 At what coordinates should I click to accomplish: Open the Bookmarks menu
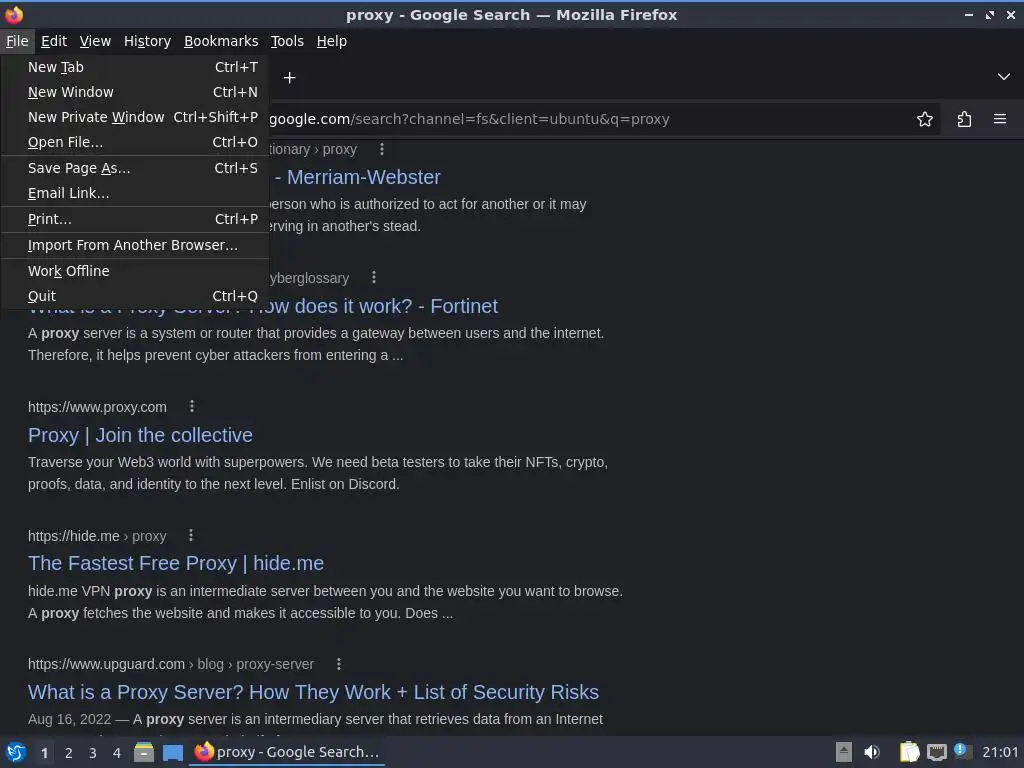(221, 41)
